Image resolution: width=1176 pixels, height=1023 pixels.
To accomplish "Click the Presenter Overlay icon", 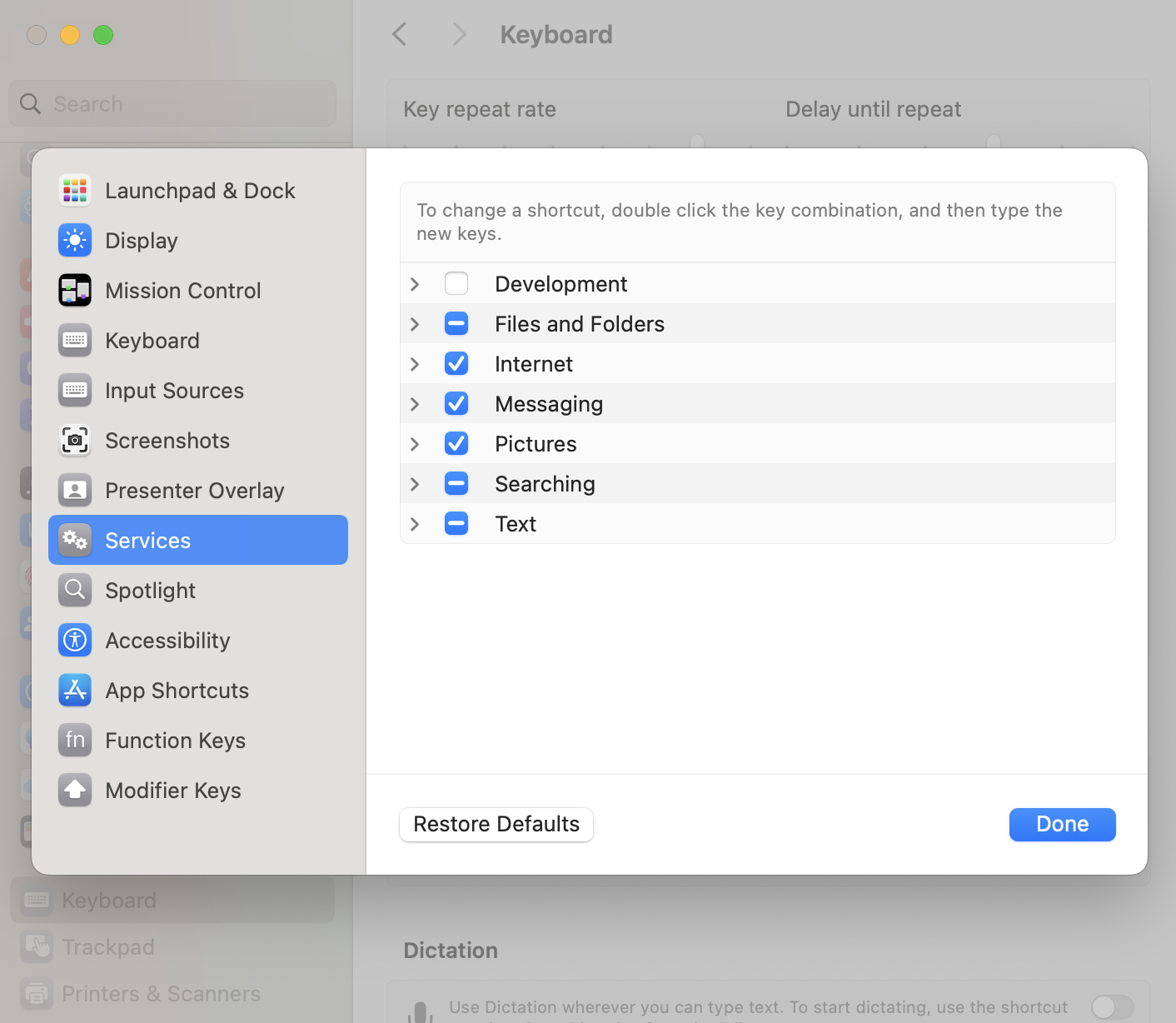I will pos(75,490).
